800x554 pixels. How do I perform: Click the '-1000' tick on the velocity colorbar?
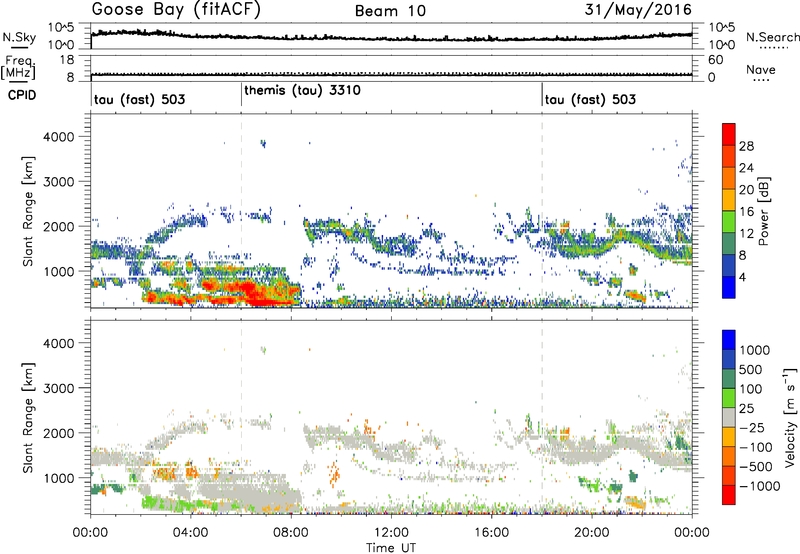(x=759, y=486)
